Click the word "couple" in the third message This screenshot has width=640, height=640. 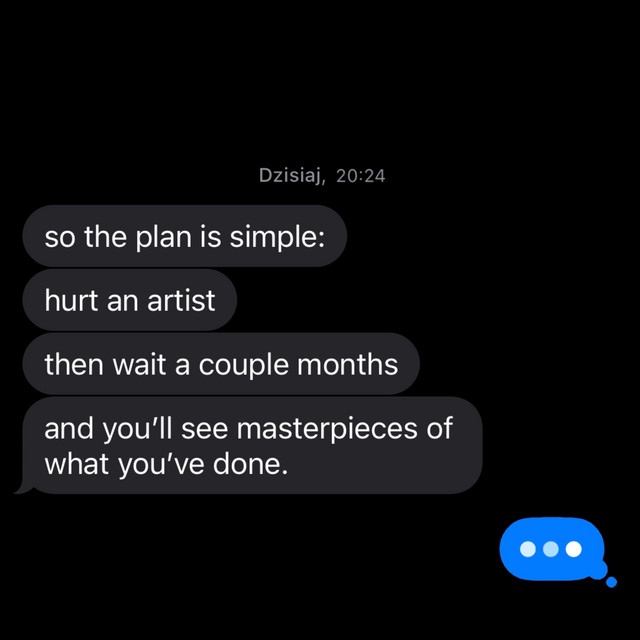click(245, 364)
